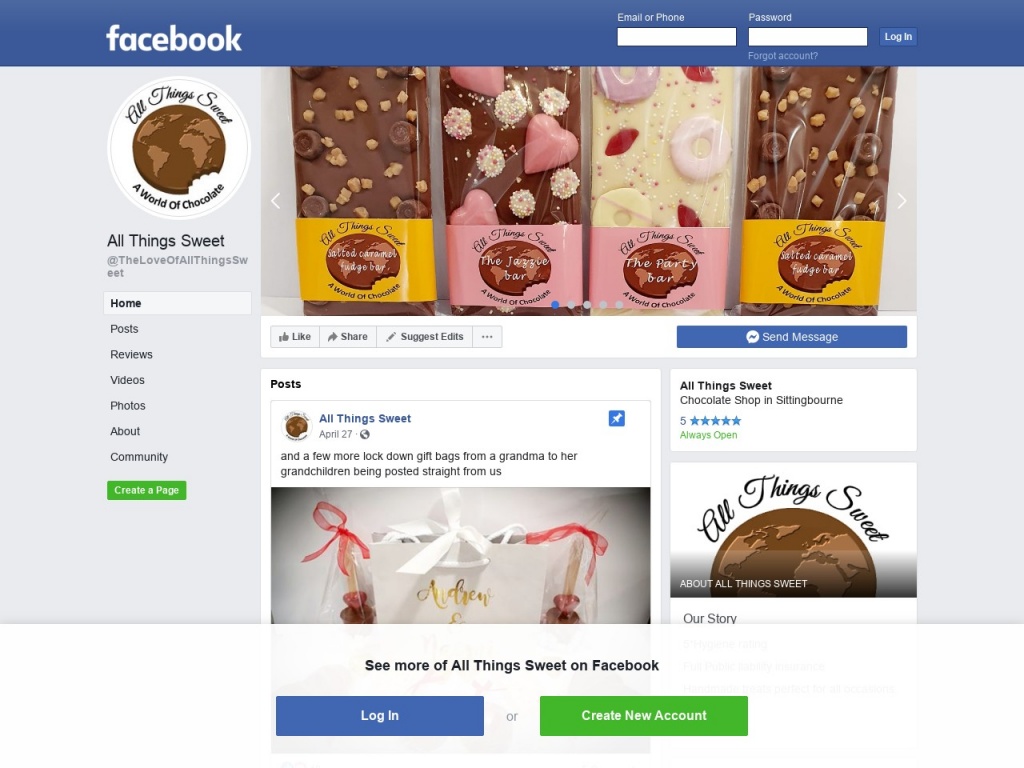Open the three-dots more options button
Viewport: 1024px width, 768px height.
click(487, 337)
